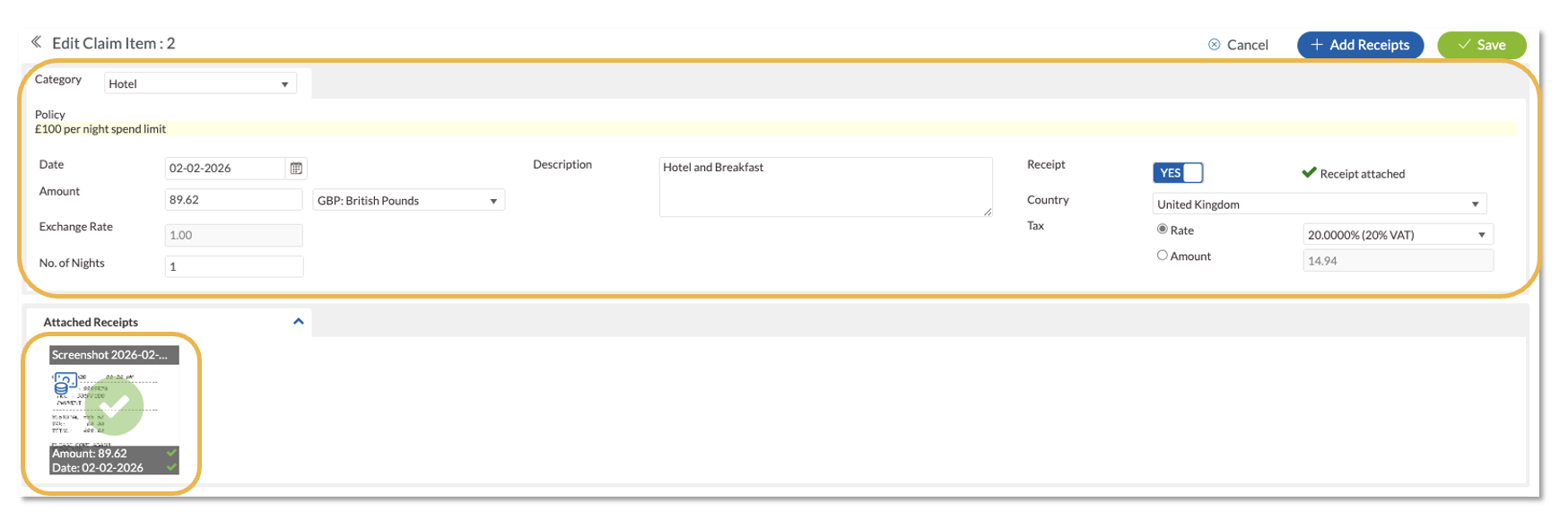Image resolution: width=1568 pixels, height=529 pixels.
Task: Click the green Receipt attached checkmark icon
Action: [x=1309, y=172]
